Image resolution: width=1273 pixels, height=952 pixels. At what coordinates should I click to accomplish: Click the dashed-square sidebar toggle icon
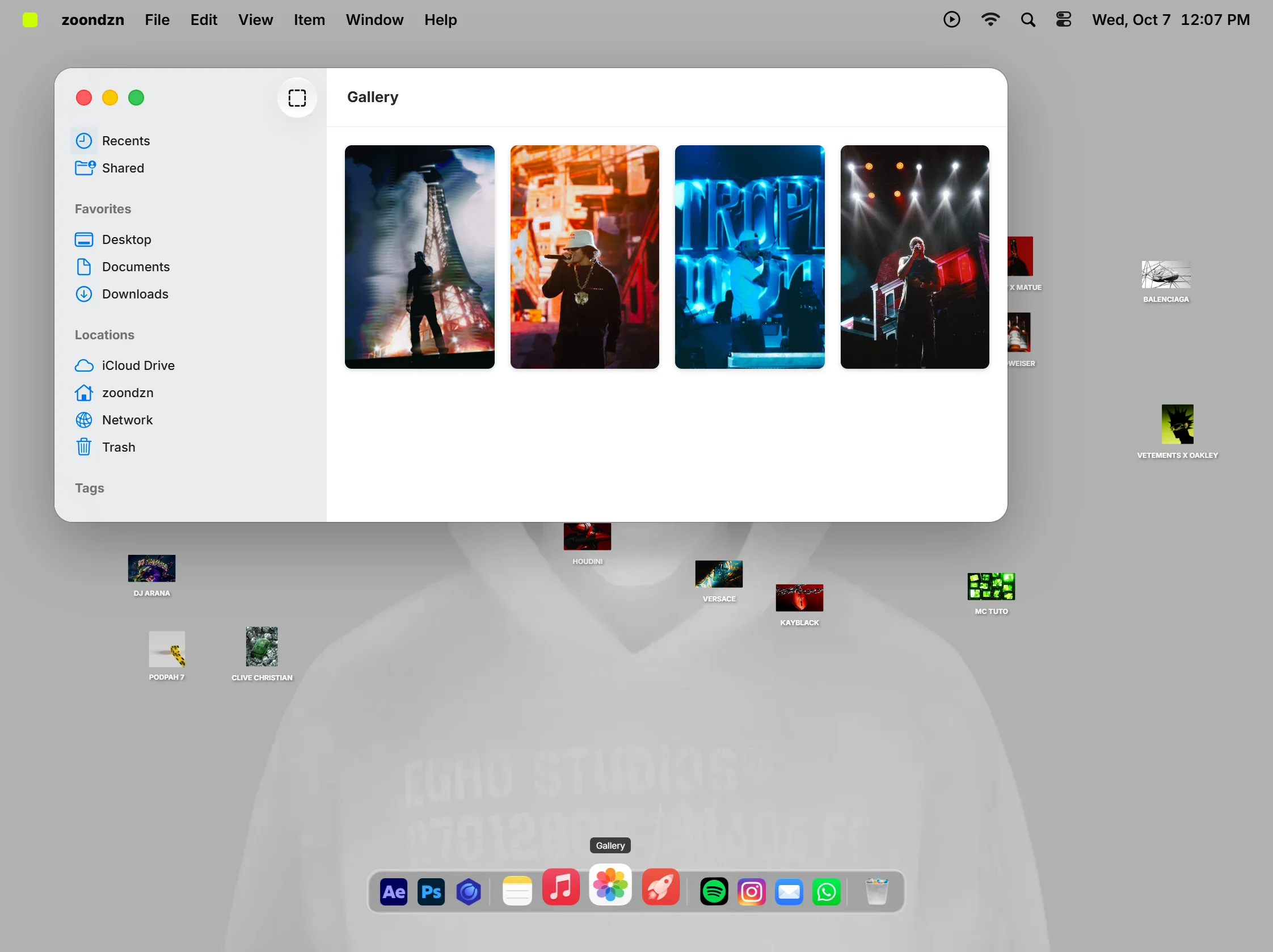click(x=297, y=98)
